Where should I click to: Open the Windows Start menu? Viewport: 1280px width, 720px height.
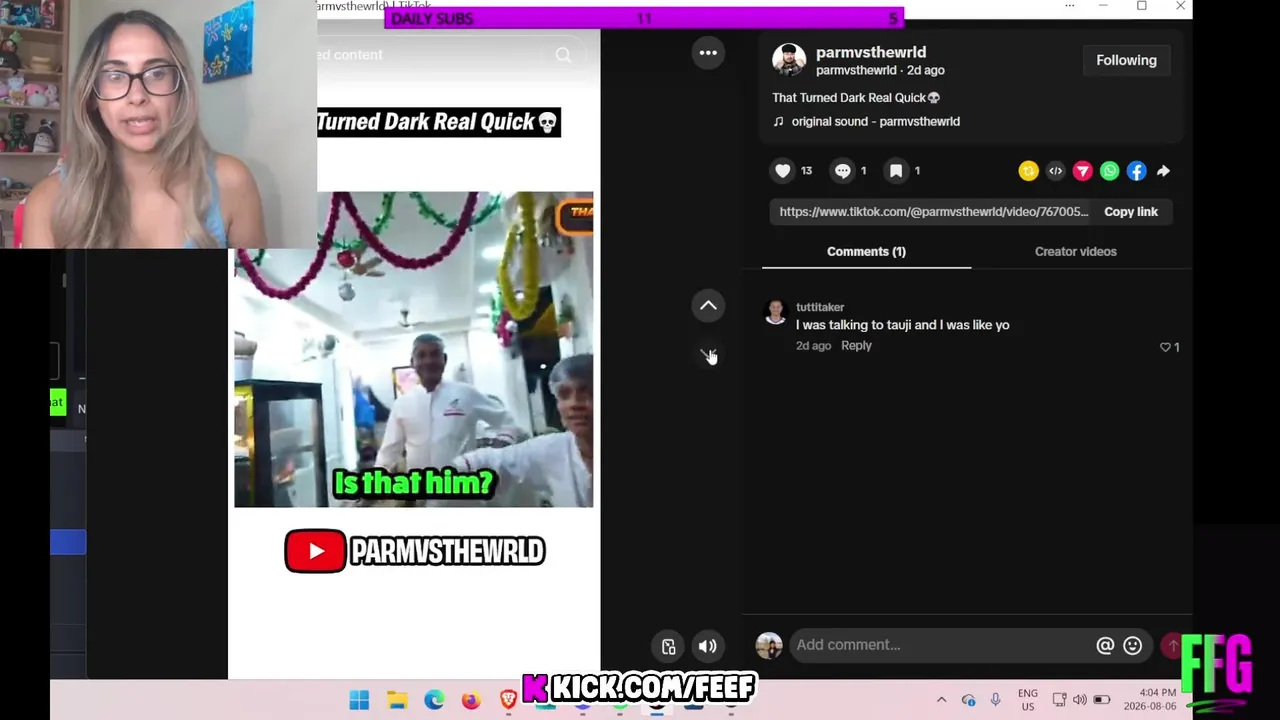[359, 700]
